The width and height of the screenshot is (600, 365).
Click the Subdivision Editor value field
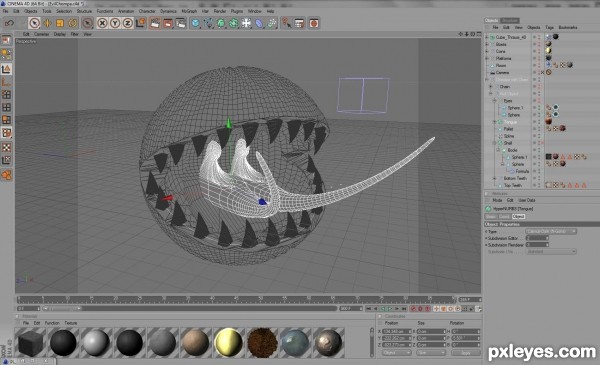click(537, 238)
